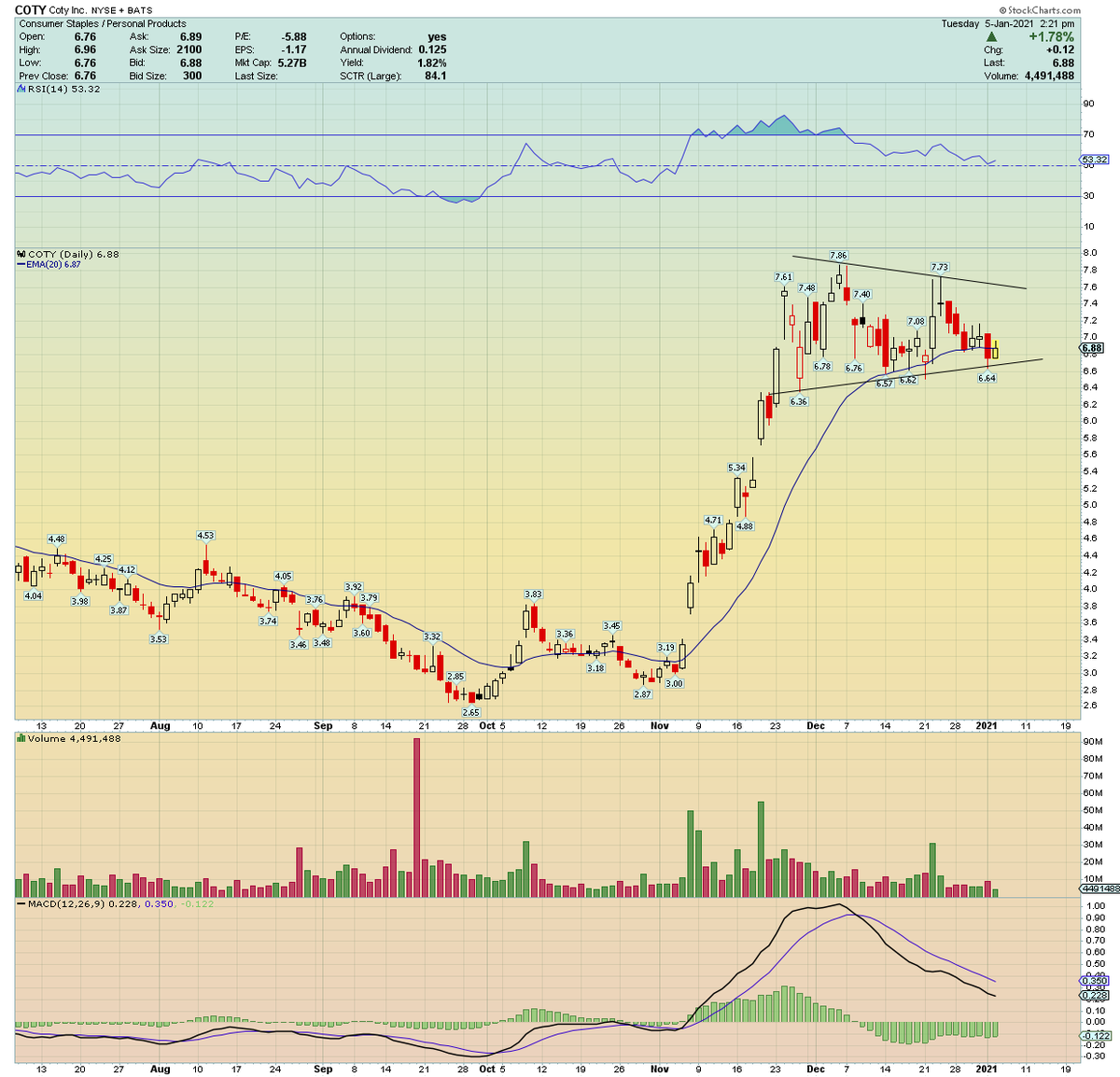
Task: Click the tallest red volume spike bar
Action: 417,812
